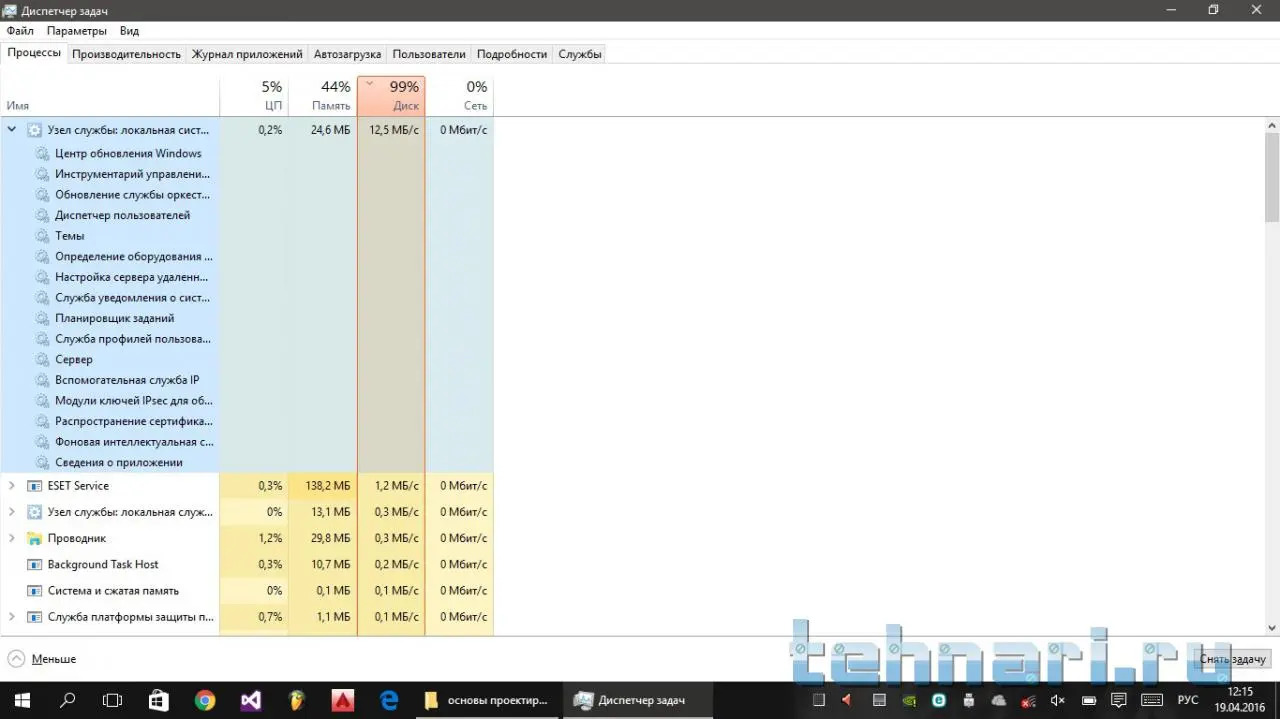
Task: Click Background Task Host icon
Action: tap(34, 565)
